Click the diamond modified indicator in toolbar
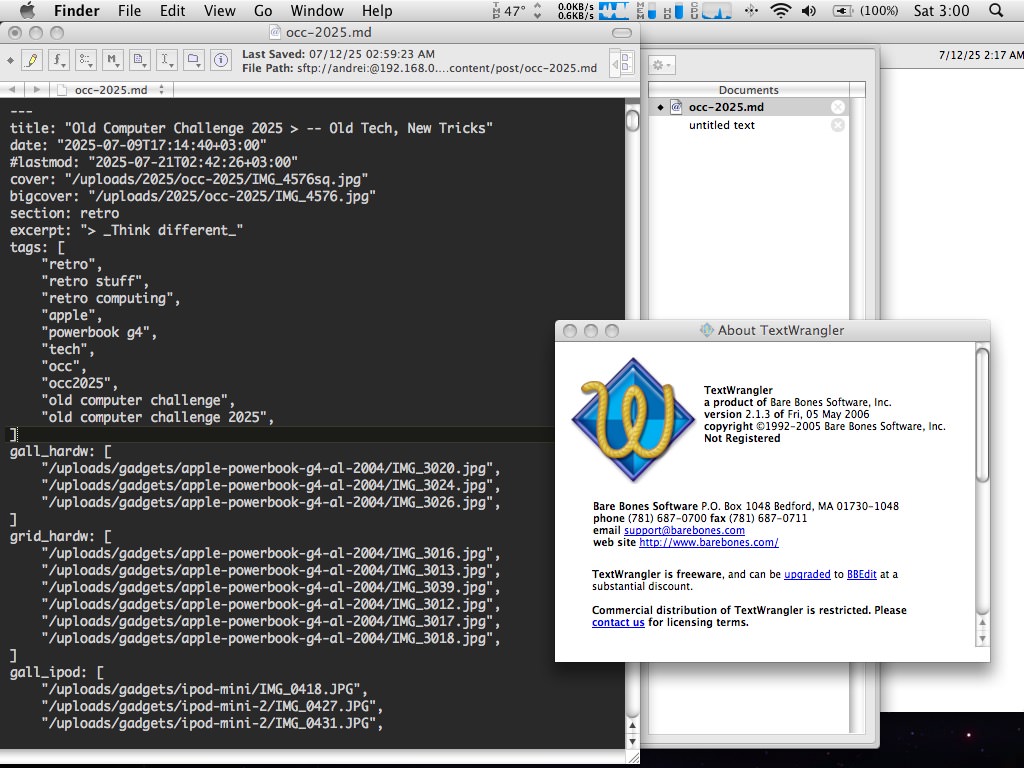Image resolution: width=1024 pixels, height=768 pixels. [10, 61]
